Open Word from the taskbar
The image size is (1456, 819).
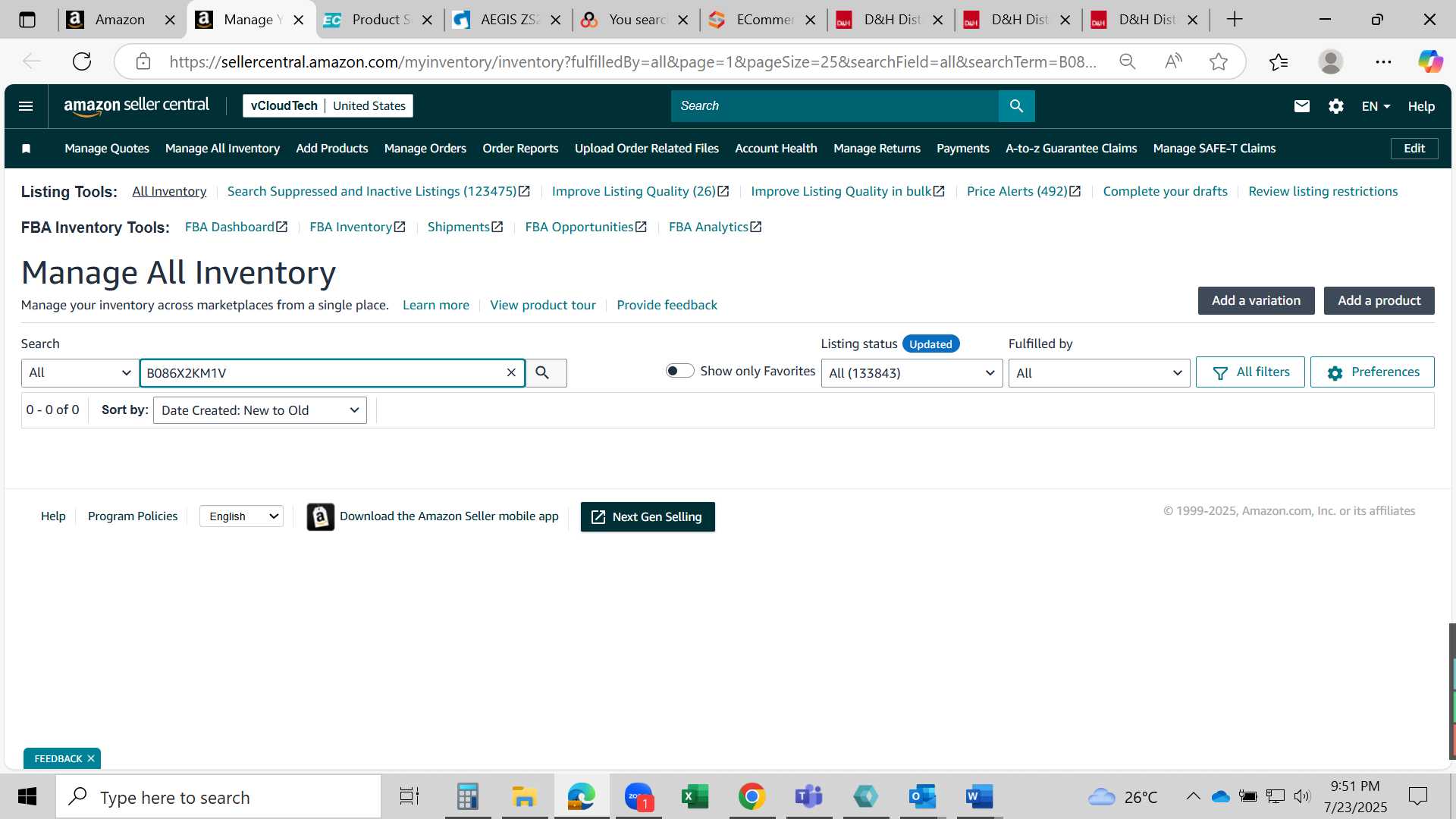point(979,796)
